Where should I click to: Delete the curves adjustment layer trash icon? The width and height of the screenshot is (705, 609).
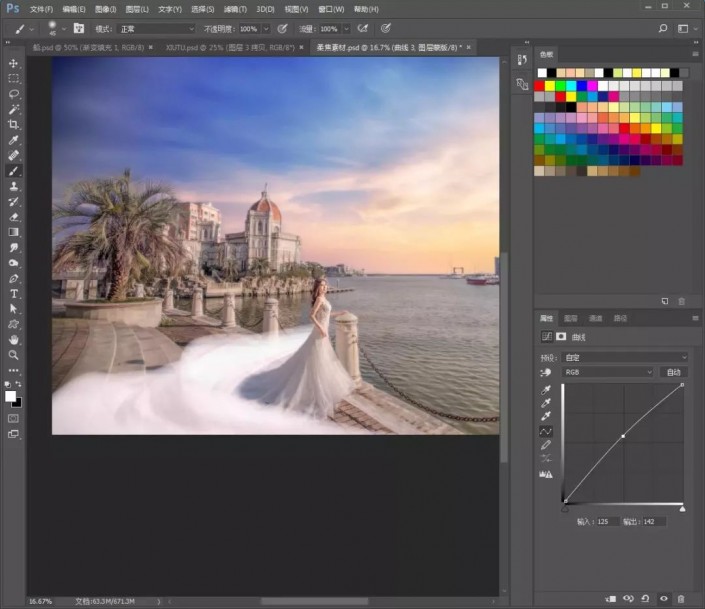[681, 599]
